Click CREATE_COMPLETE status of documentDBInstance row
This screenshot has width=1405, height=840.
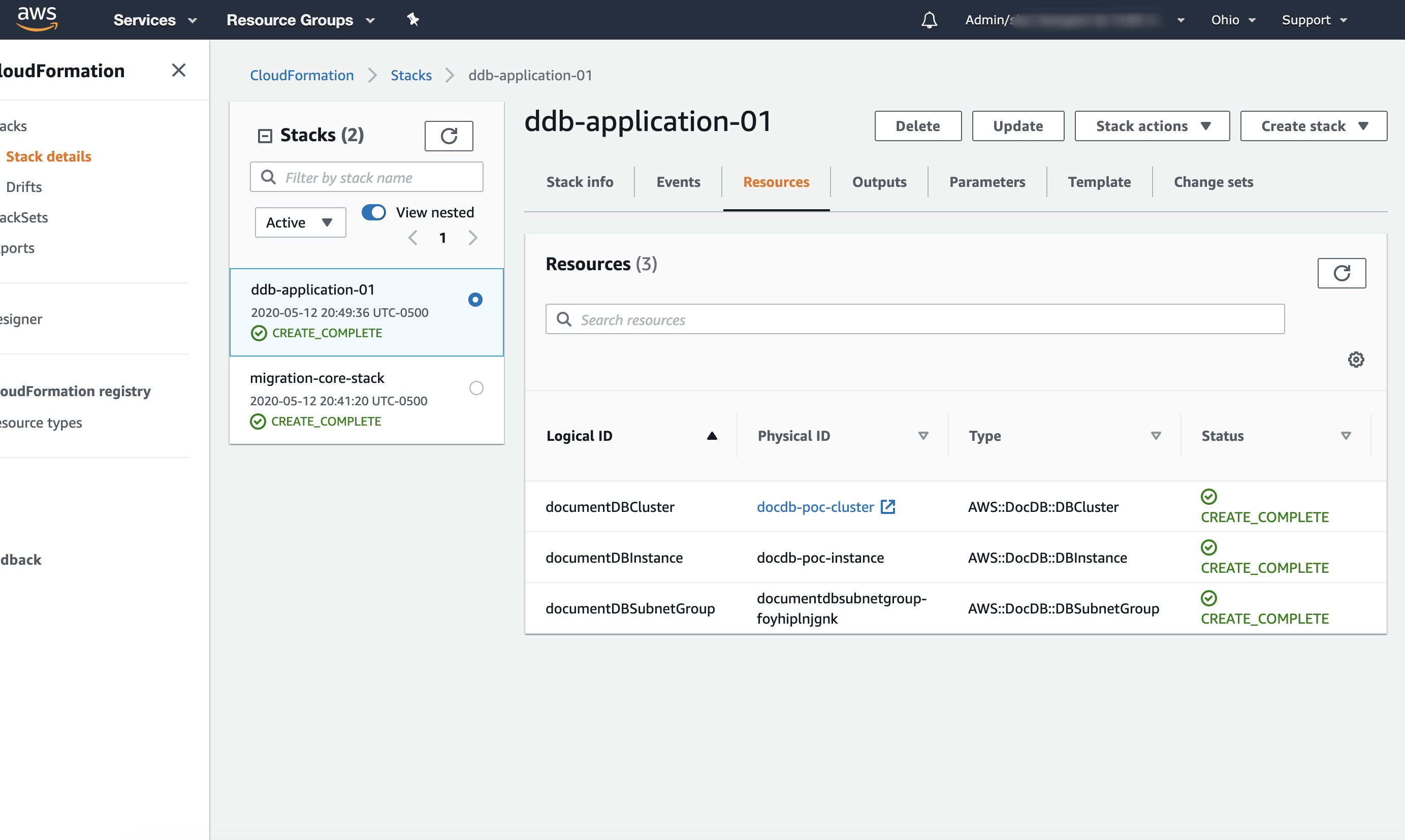pos(1265,568)
